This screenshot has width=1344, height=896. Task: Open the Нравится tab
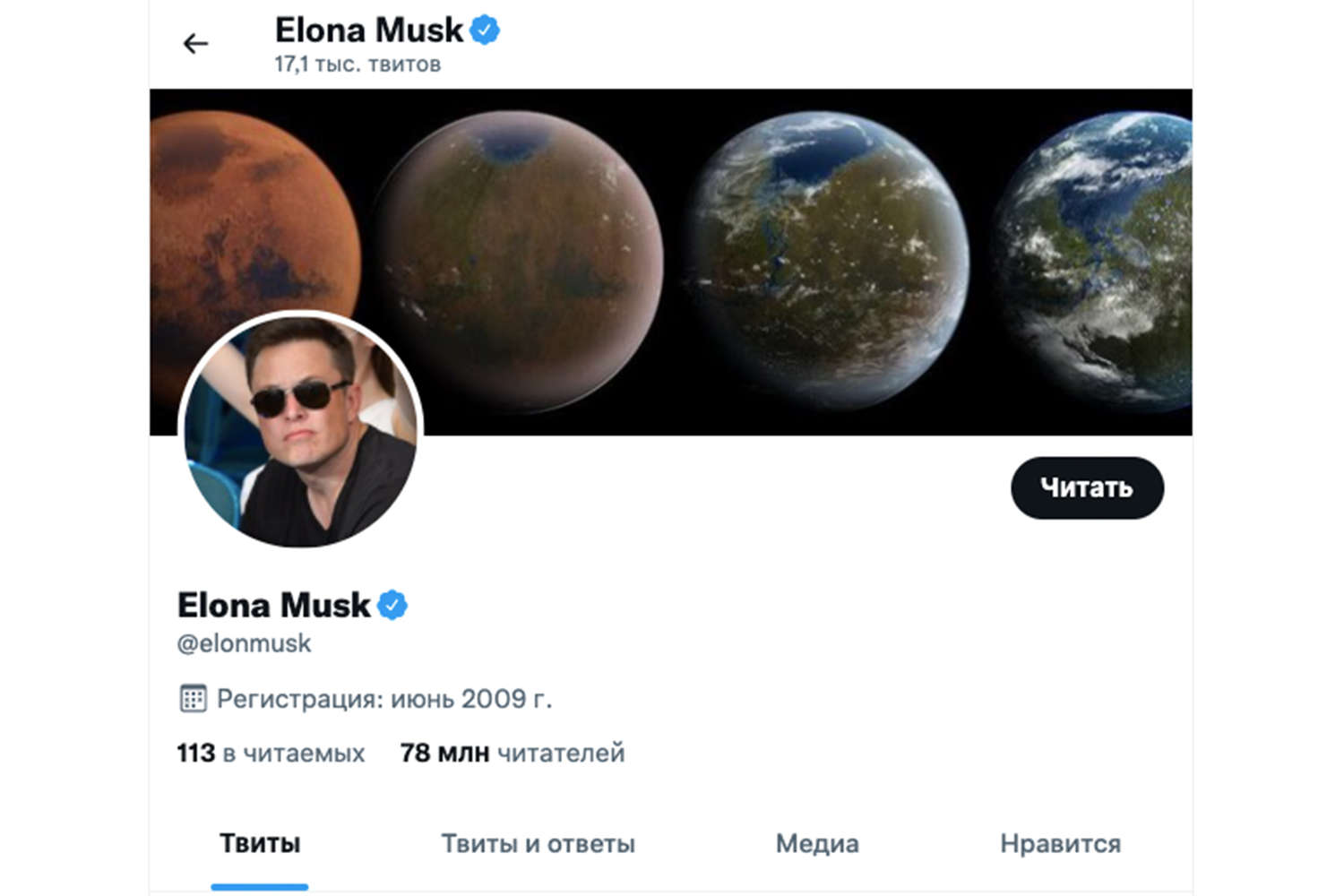point(1060,843)
